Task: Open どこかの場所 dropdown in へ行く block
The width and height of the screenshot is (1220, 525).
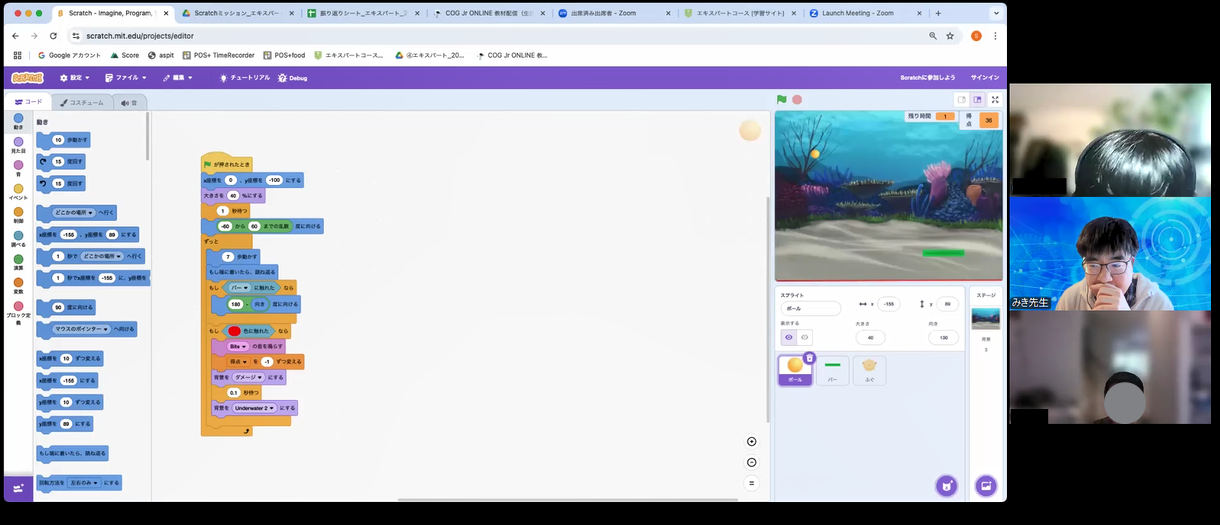Action: coord(74,212)
